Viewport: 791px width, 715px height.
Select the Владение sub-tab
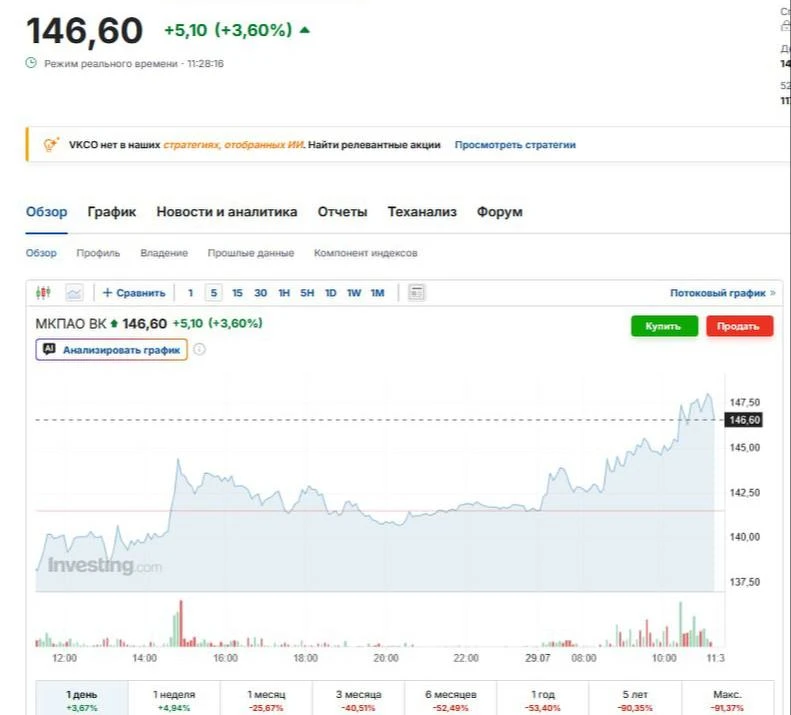click(x=164, y=253)
